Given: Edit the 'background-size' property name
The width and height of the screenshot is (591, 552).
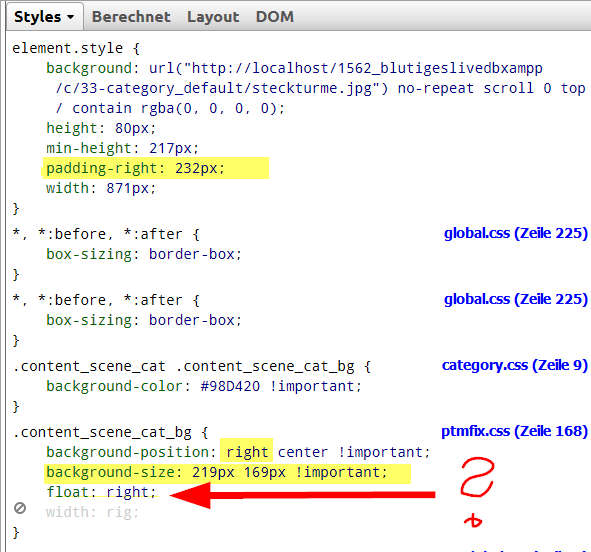Looking at the screenshot, I should click(110, 472).
